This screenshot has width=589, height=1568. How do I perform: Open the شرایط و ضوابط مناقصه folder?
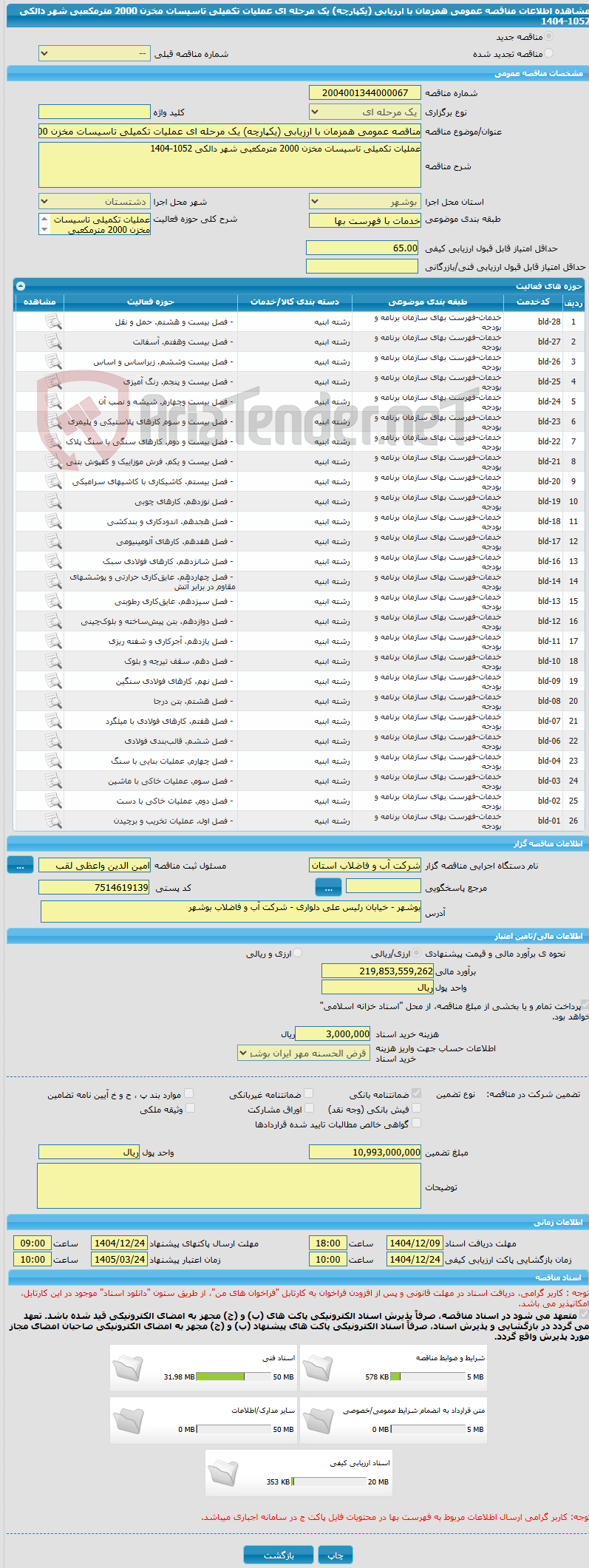pos(318,1368)
